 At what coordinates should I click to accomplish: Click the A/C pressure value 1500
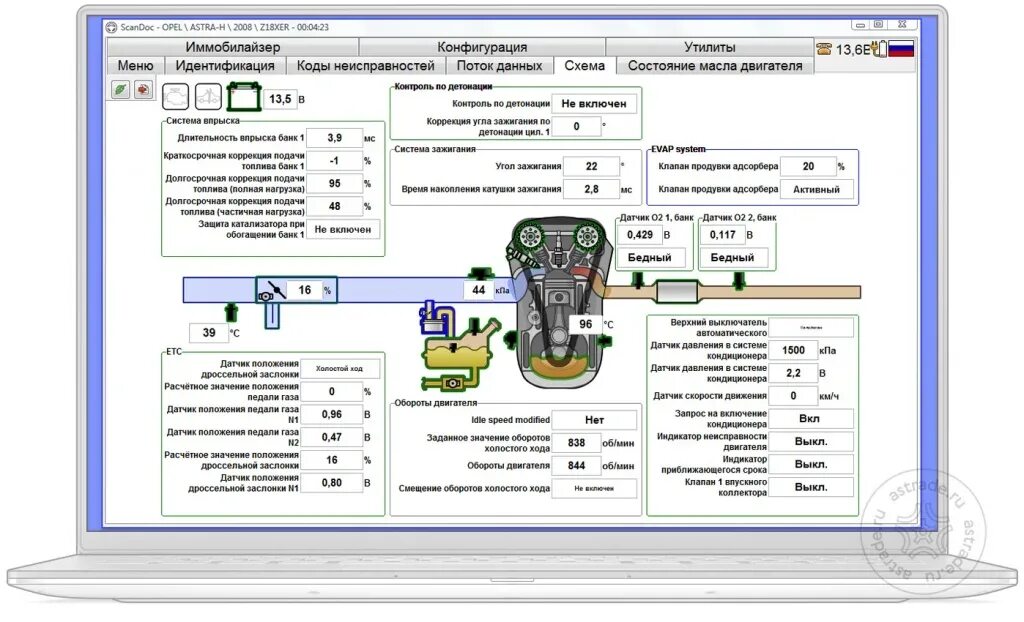click(x=793, y=350)
